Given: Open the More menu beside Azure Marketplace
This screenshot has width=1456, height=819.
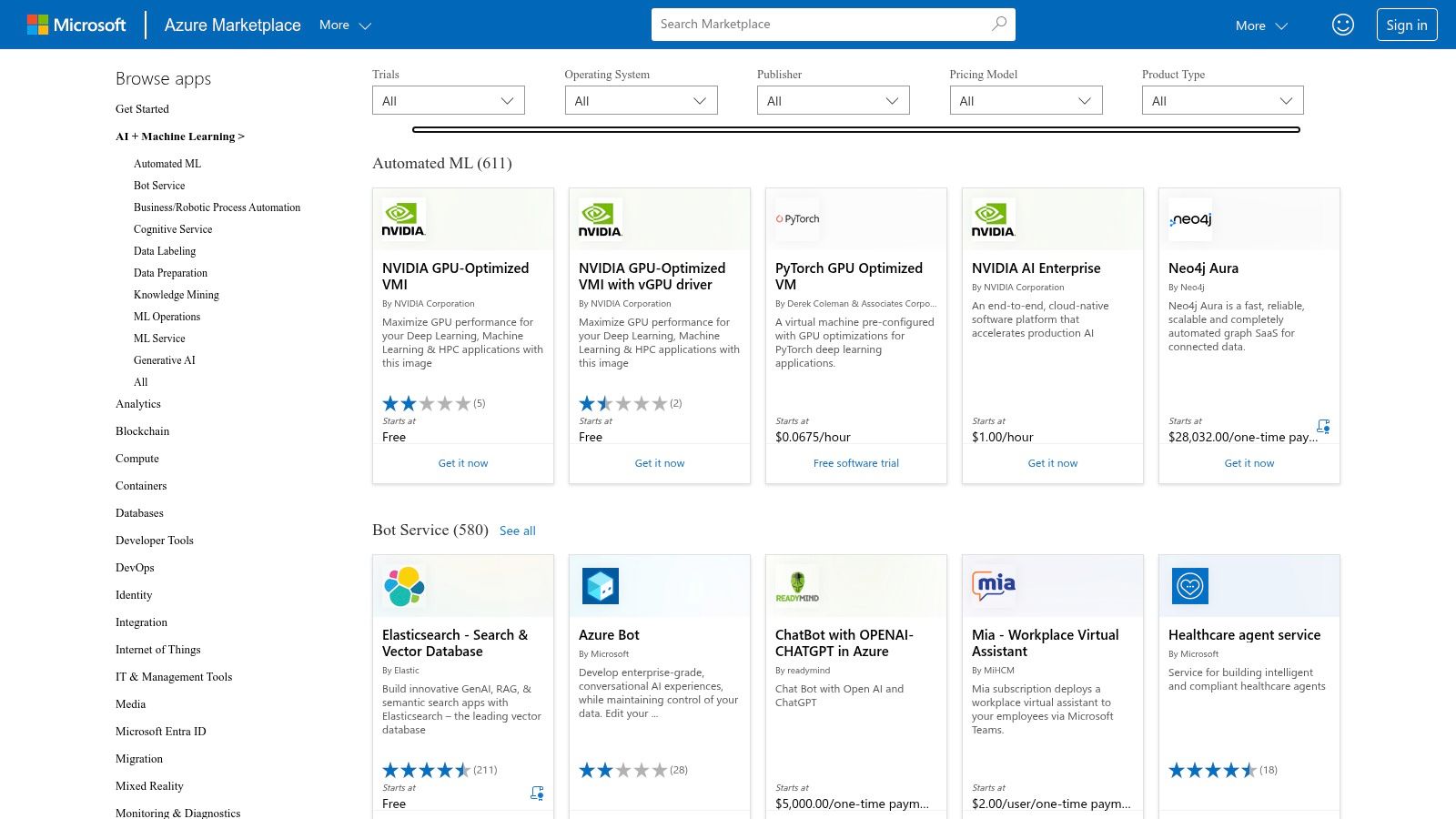Looking at the screenshot, I should tap(344, 25).
